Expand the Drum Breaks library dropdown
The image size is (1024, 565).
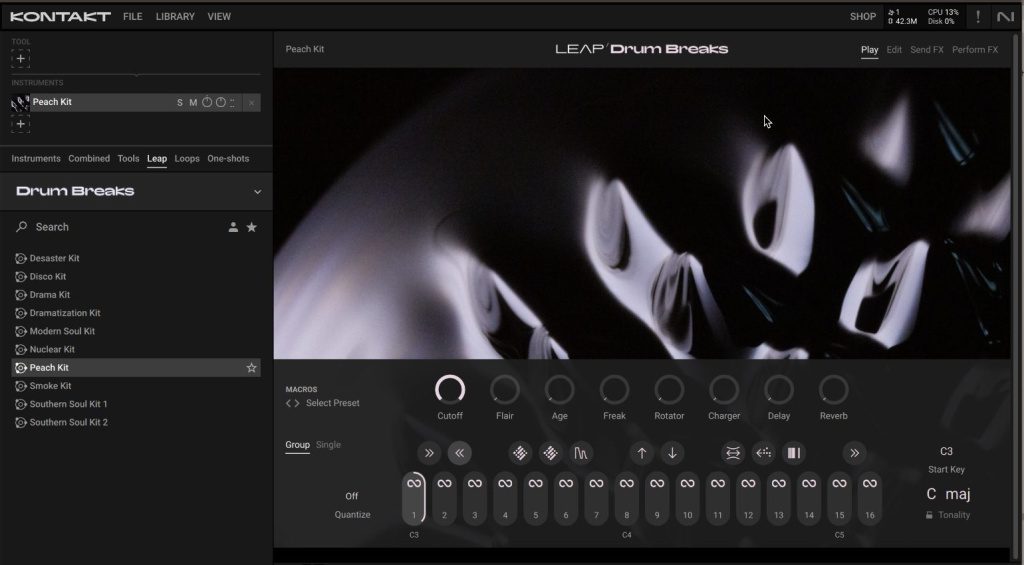click(257, 192)
